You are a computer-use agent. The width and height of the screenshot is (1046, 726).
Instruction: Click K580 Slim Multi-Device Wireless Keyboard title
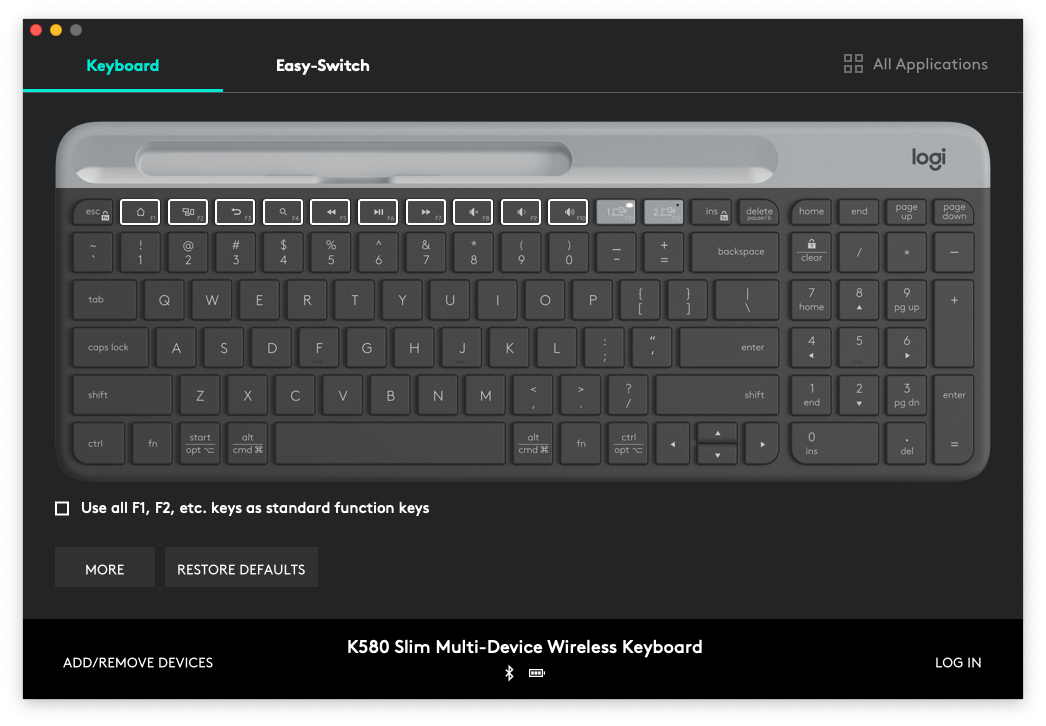click(524, 647)
